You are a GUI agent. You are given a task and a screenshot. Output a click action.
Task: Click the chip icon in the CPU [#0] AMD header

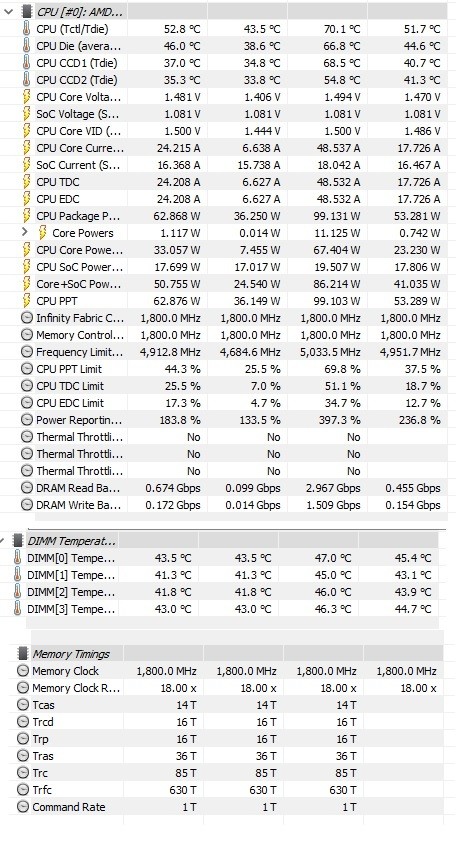click(x=25, y=11)
